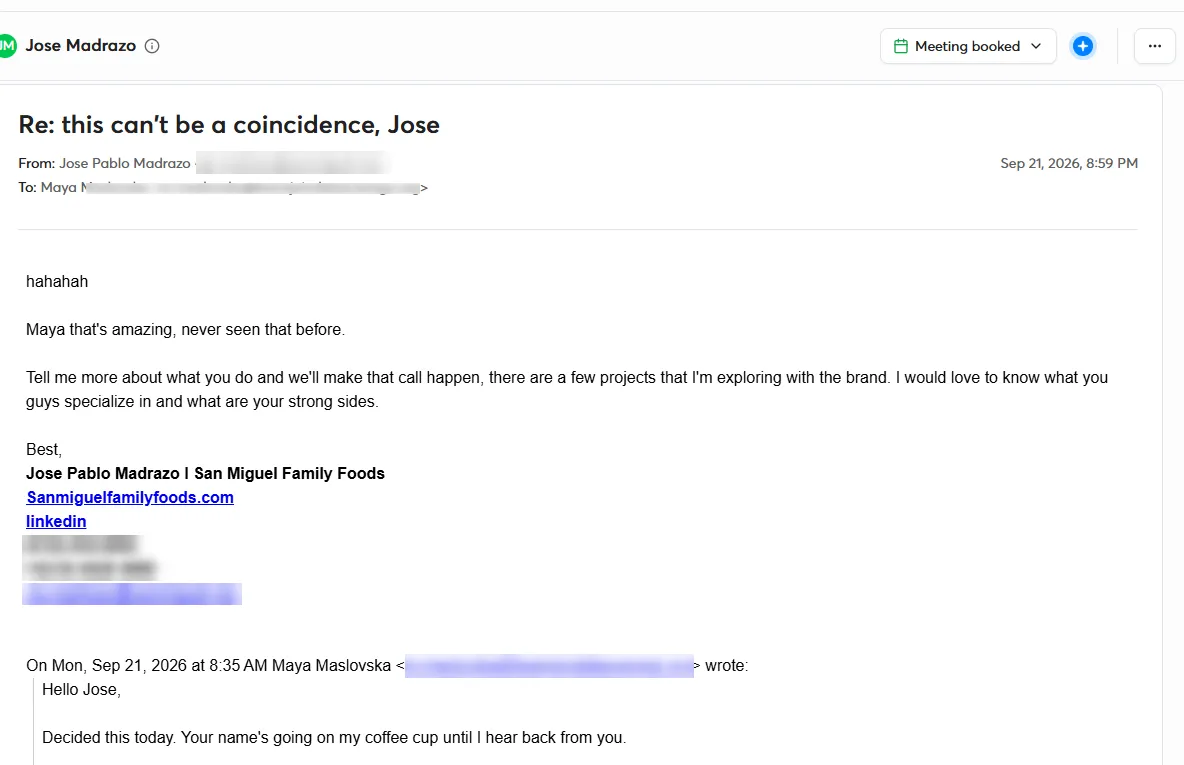This screenshot has width=1184, height=765.
Task: Click the signature line 'Jose Pablo Madrazo I San Miguel Family Foods'
Action: click(205, 473)
